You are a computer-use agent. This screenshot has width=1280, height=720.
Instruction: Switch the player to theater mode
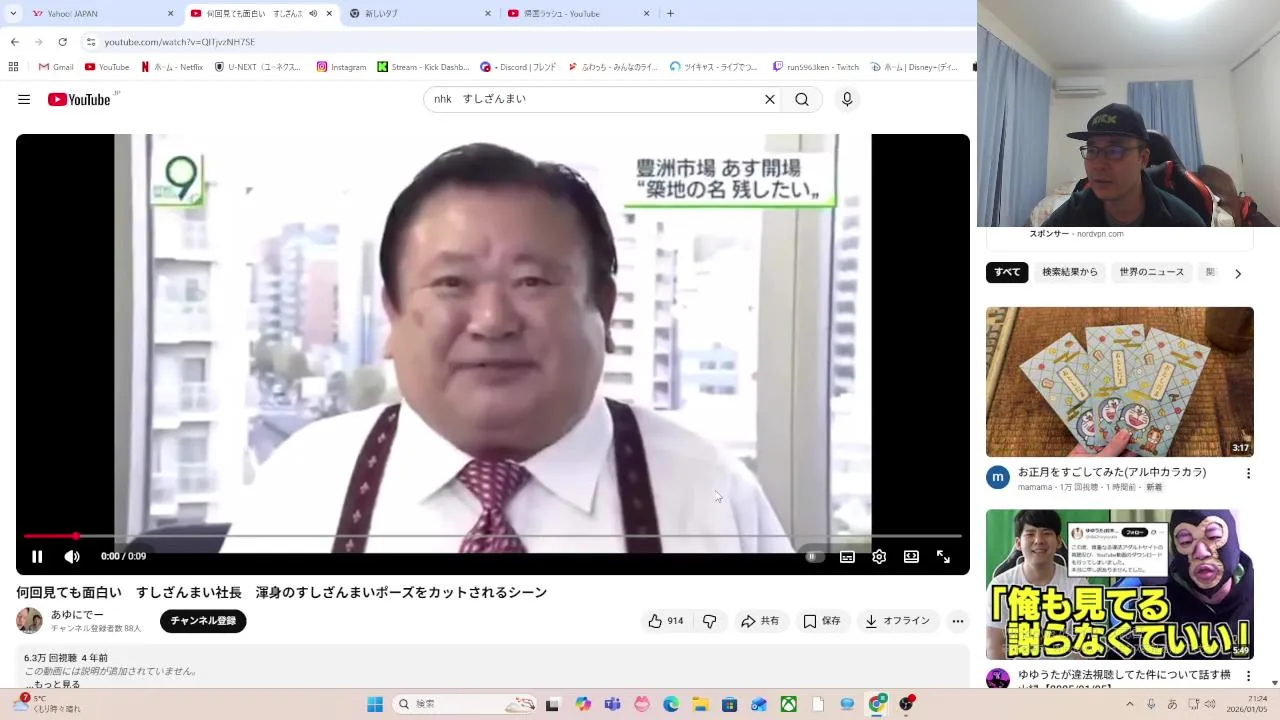(911, 556)
